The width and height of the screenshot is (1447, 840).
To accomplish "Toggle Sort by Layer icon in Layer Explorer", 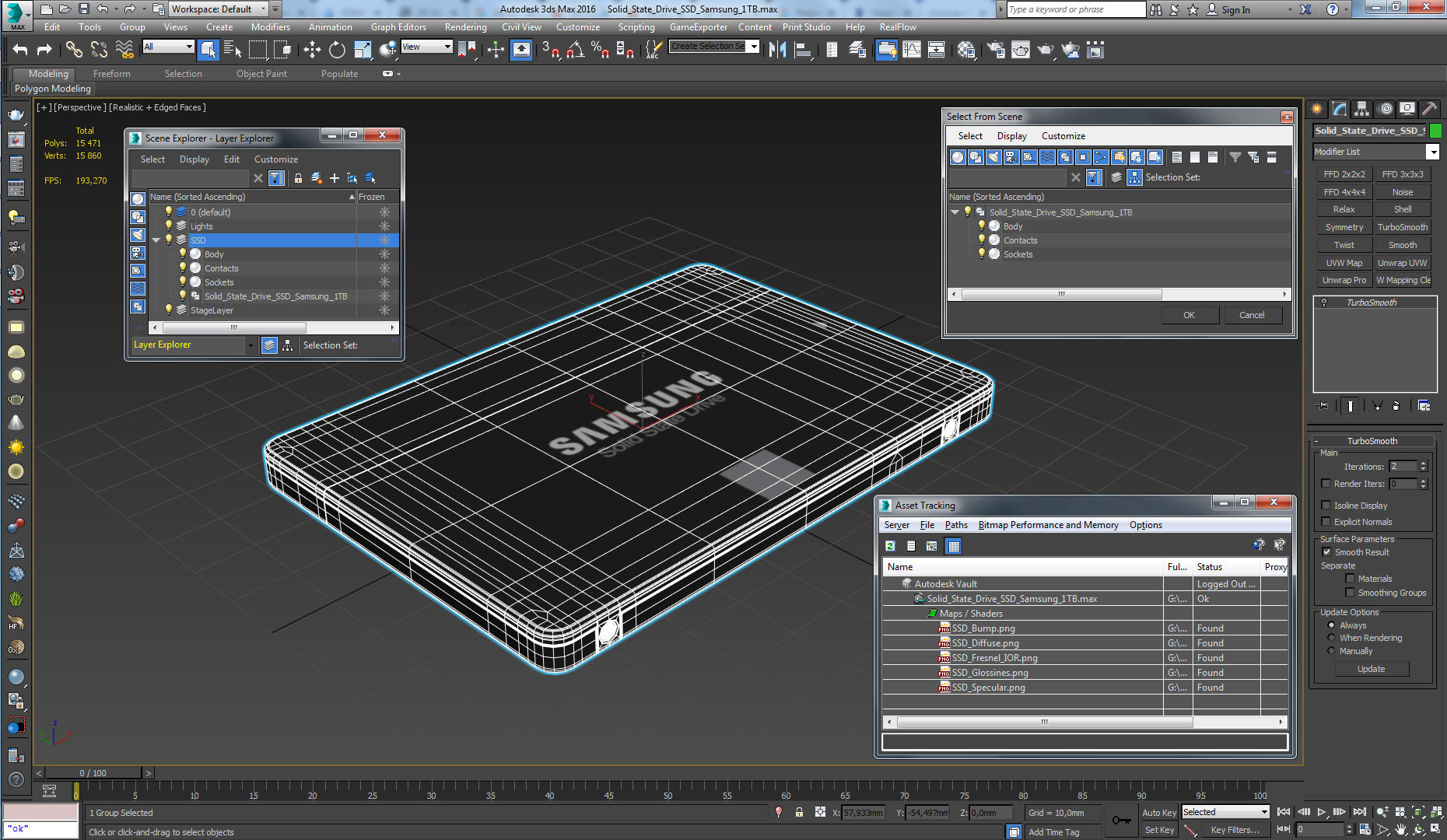I will (269, 345).
